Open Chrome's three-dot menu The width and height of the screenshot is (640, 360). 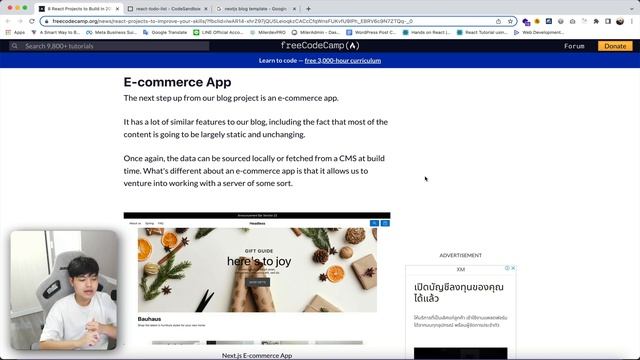pyautogui.click(x=632, y=21)
